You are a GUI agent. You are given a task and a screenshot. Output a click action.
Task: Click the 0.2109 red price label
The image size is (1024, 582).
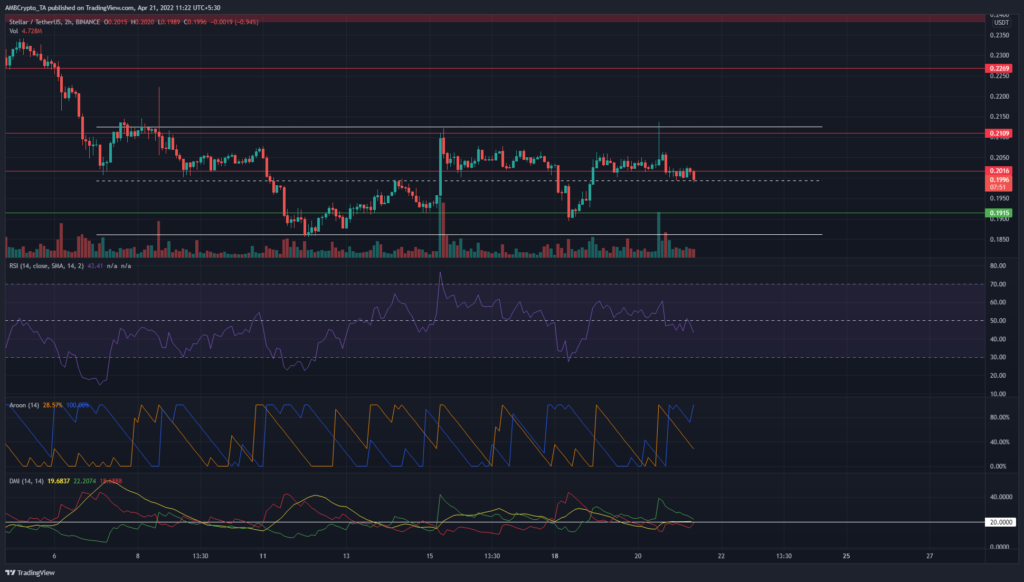click(998, 133)
